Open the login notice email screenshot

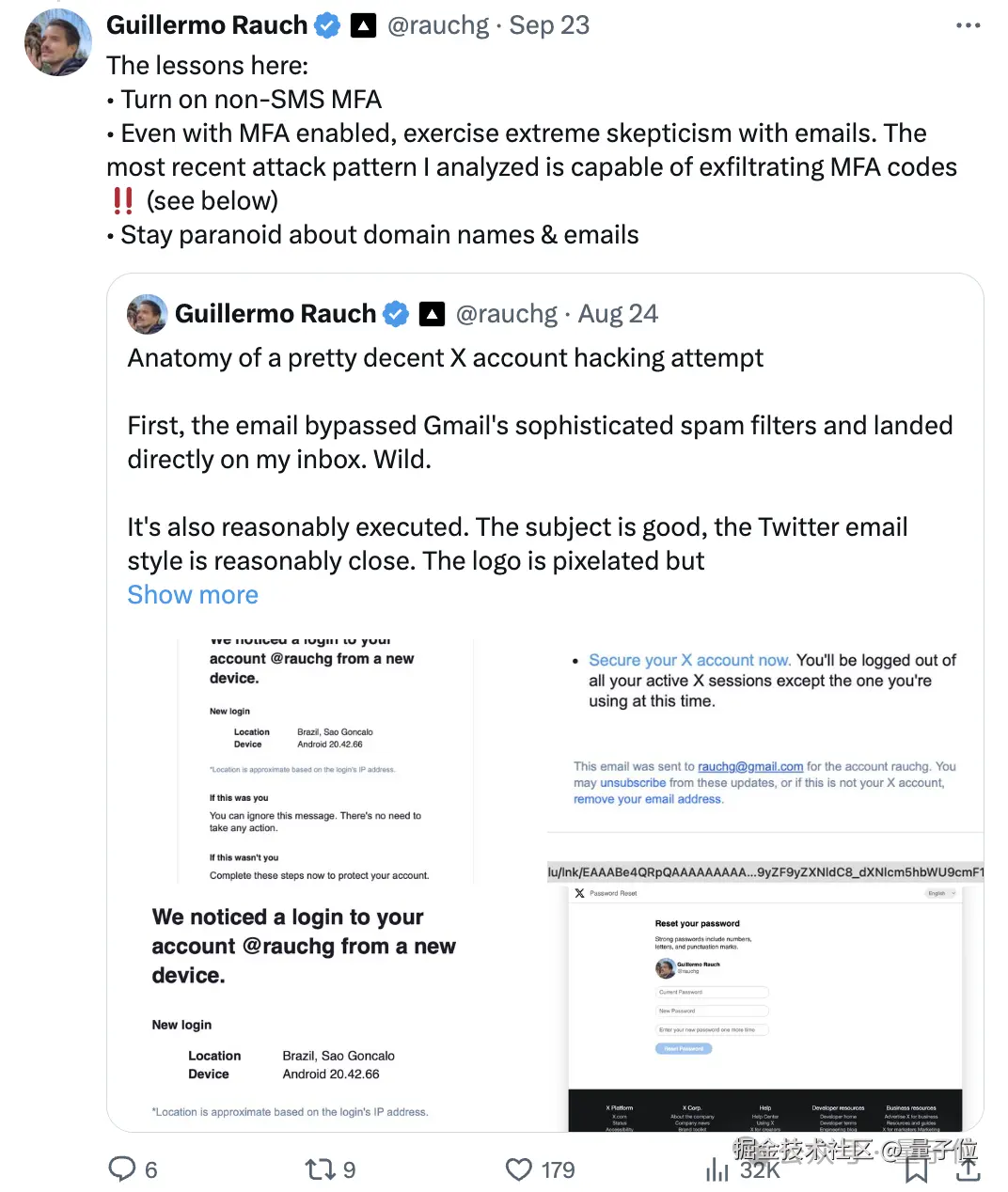(x=325, y=760)
